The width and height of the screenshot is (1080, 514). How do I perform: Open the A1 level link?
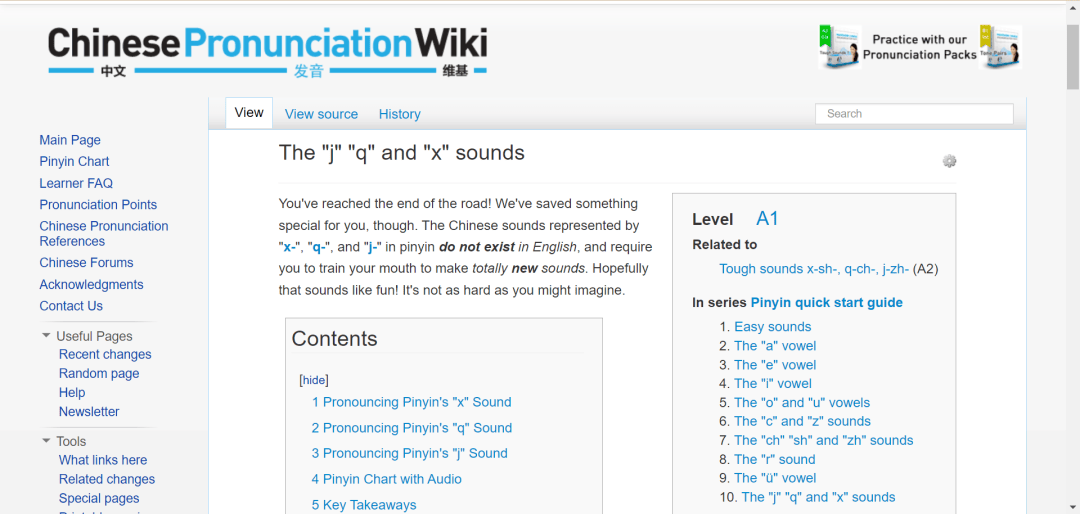pos(767,219)
